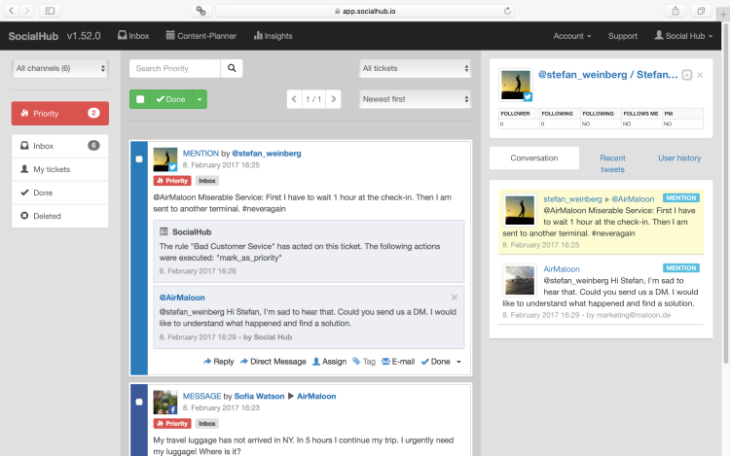Open the All tickets filter dropdown
This screenshot has width=730, height=456.
pos(415,68)
